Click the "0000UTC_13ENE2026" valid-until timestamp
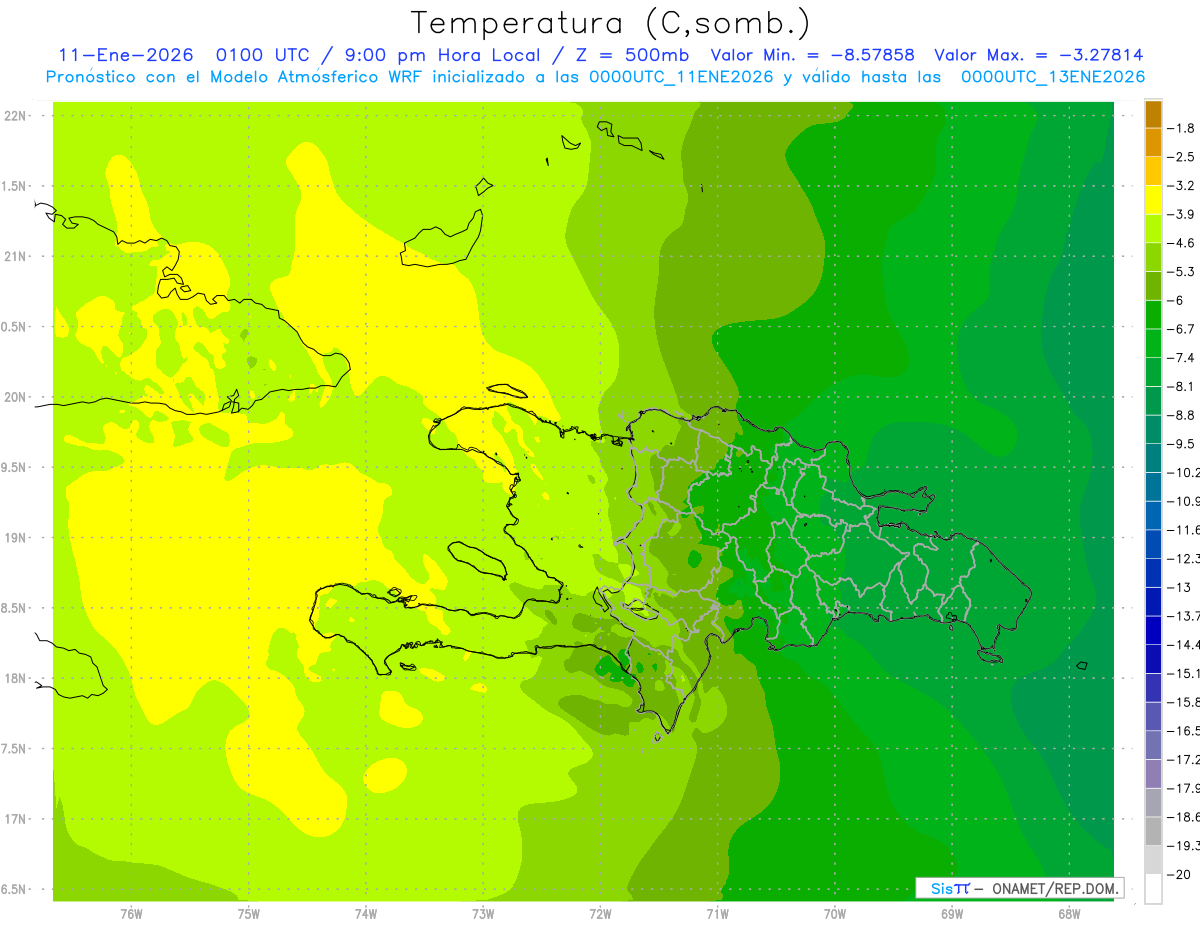1200x927 pixels. [x=1053, y=77]
